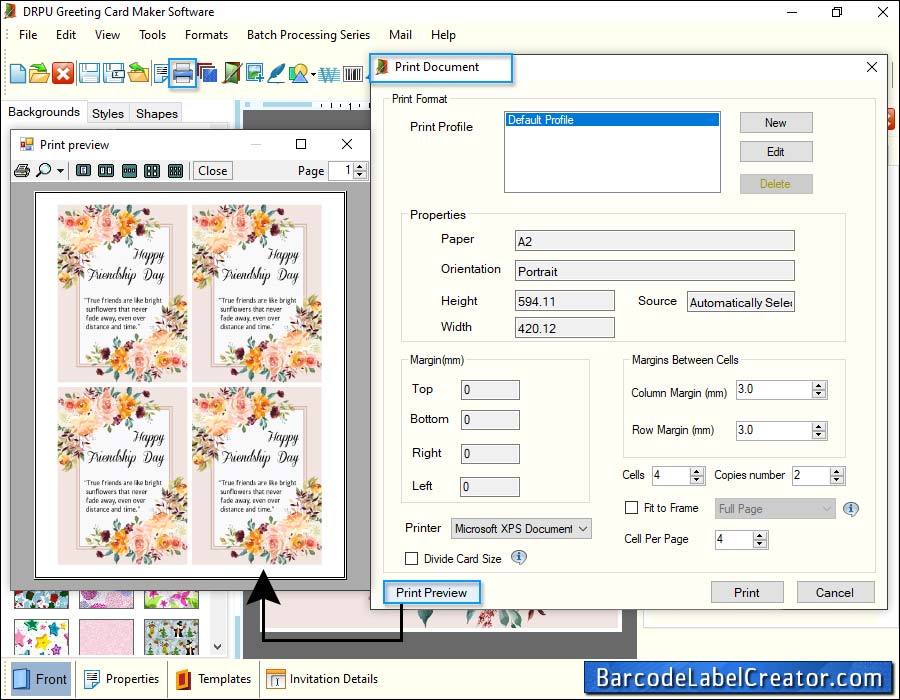Select the two pages preview layout icon
Image resolution: width=900 pixels, height=700 pixels.
(106, 171)
